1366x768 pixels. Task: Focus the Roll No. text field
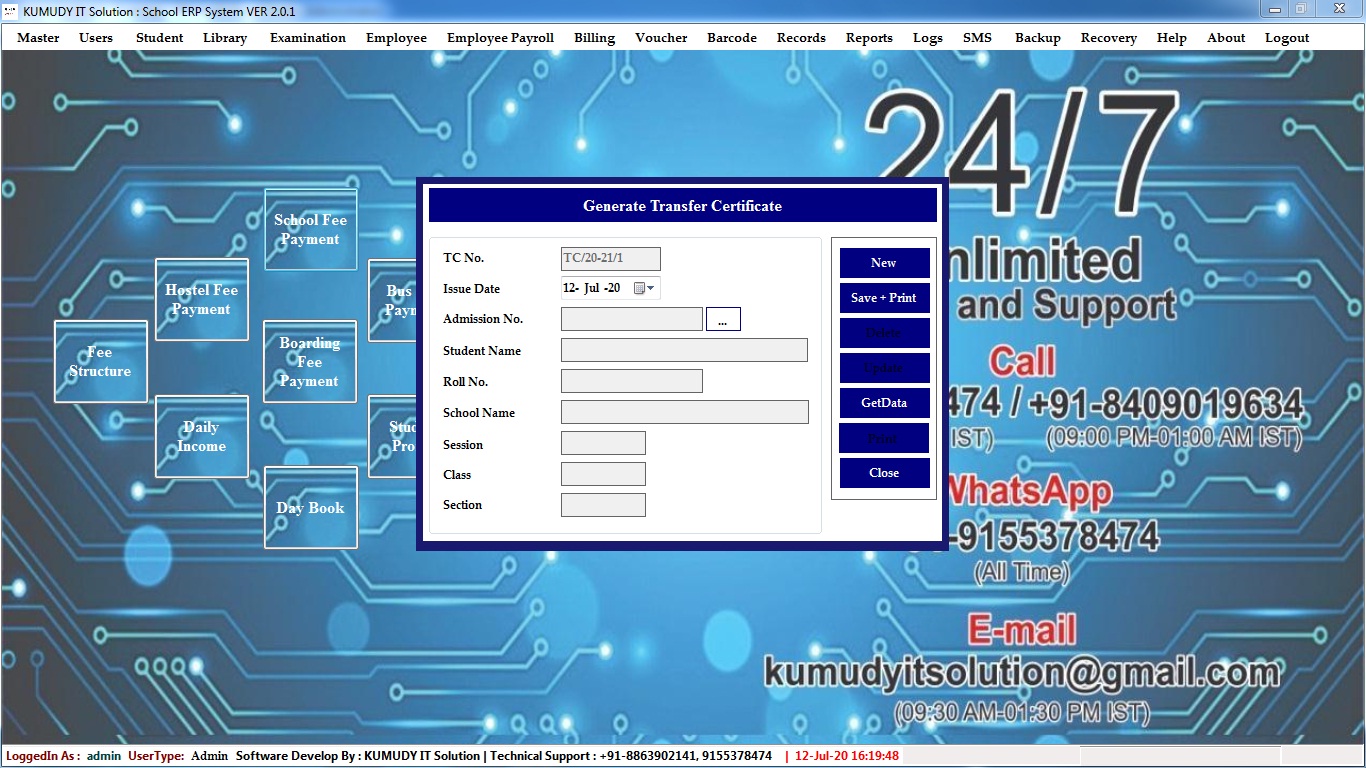pyautogui.click(x=631, y=381)
